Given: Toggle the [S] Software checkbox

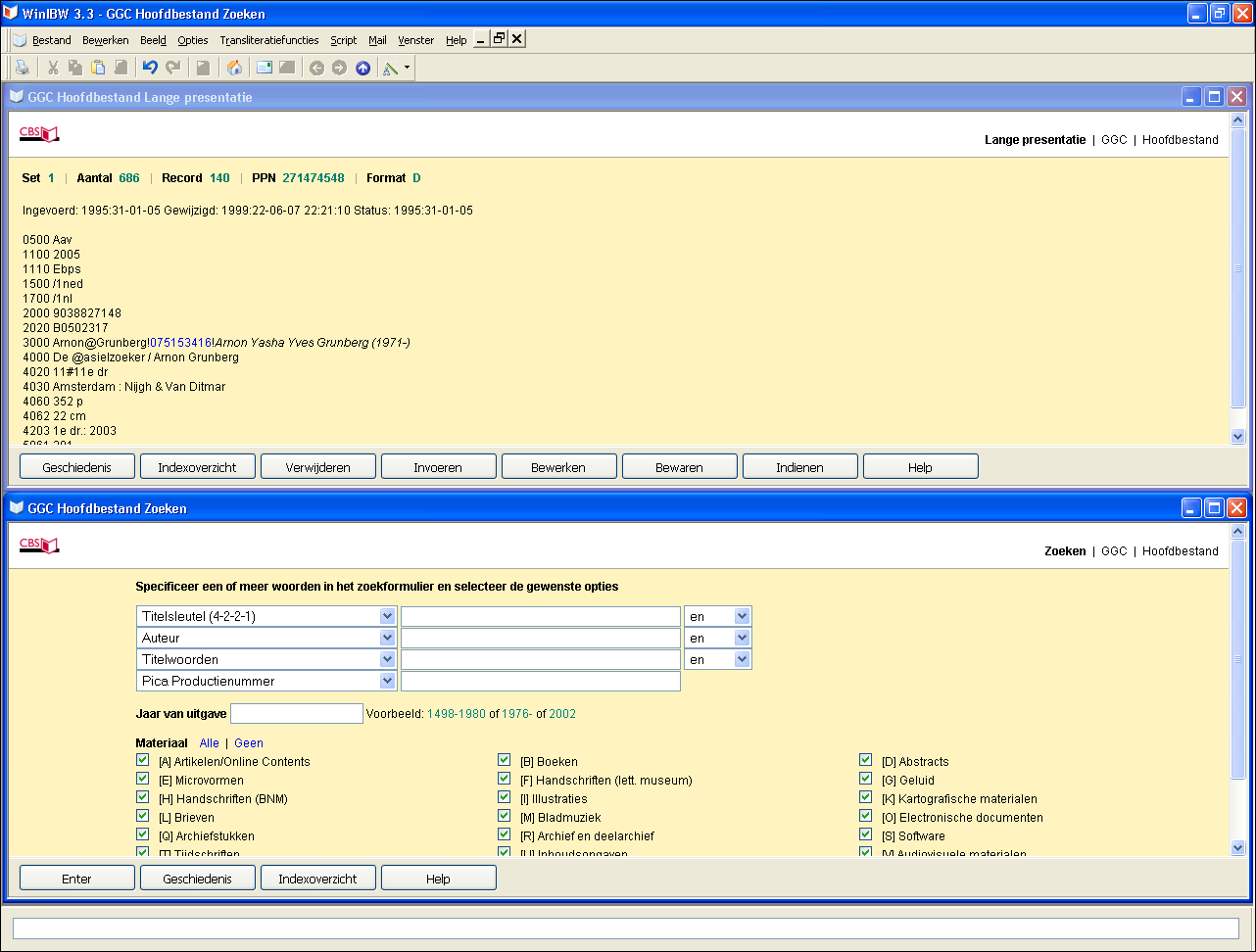Looking at the screenshot, I should click(866, 834).
